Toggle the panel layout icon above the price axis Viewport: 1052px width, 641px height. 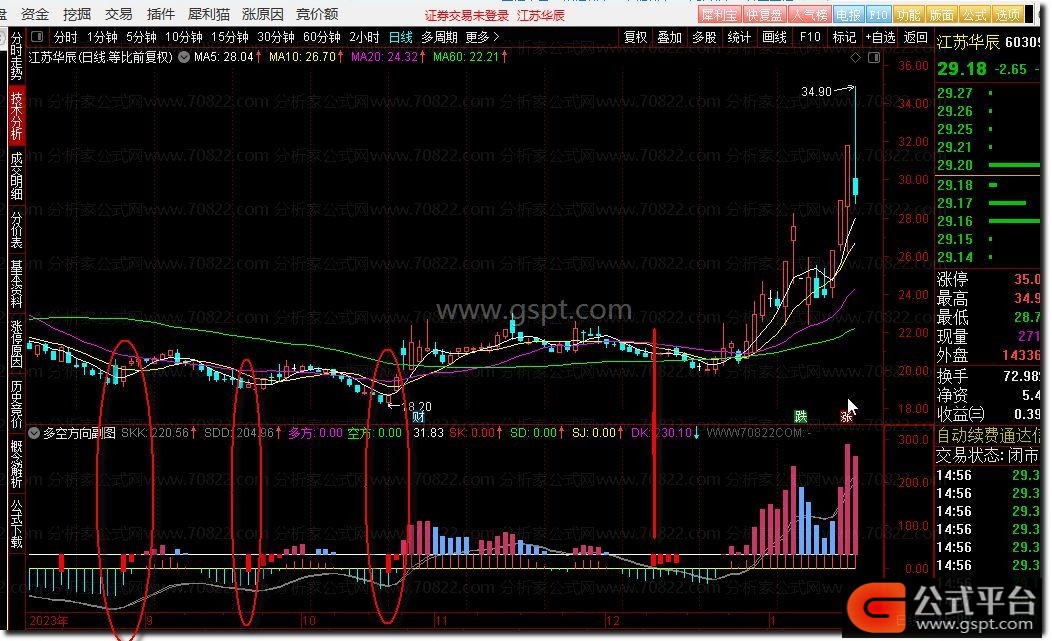tap(874, 58)
